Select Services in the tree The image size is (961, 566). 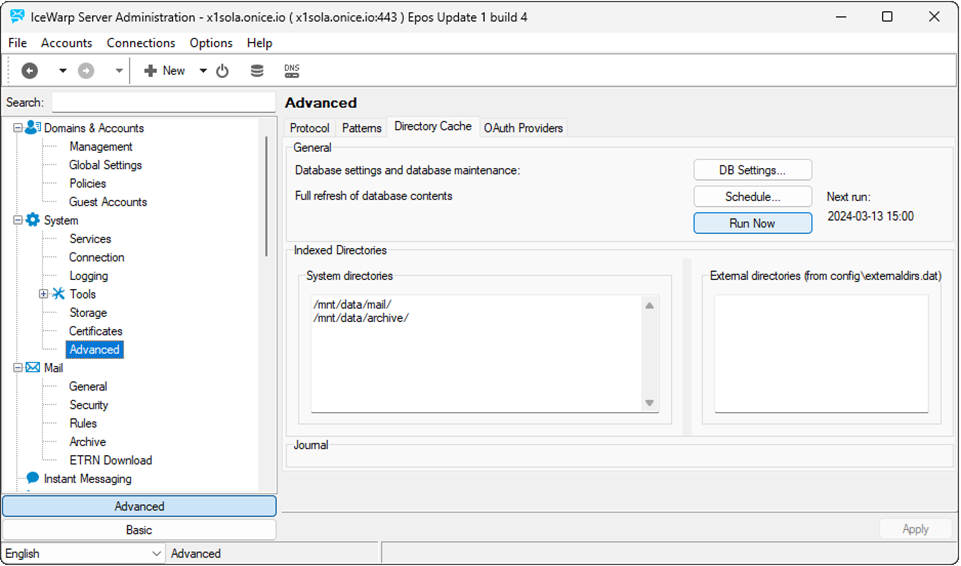90,239
